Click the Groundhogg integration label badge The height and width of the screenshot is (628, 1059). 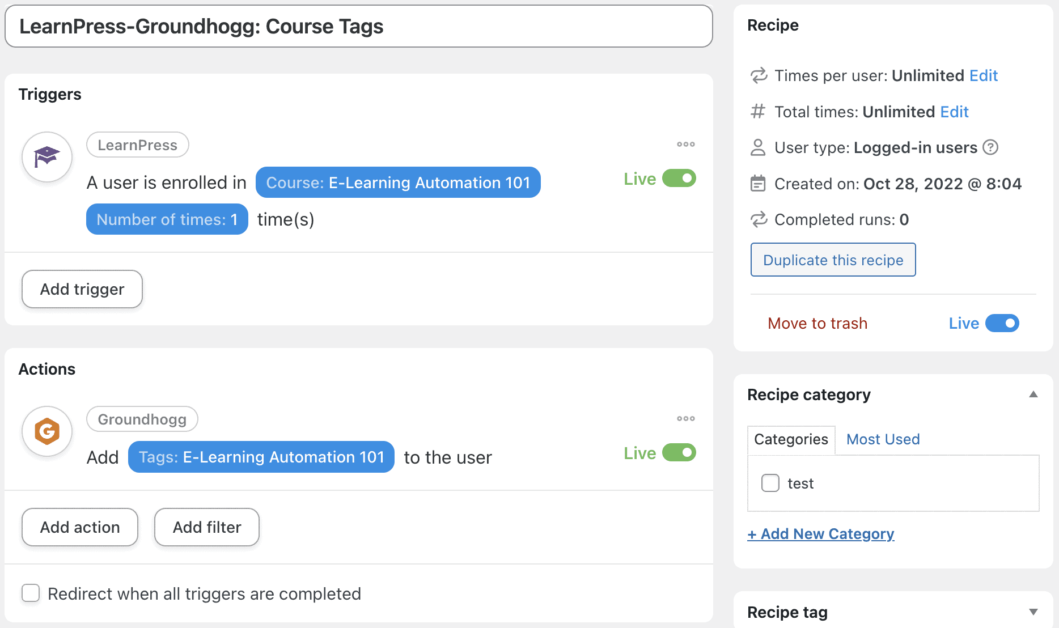[142, 419]
